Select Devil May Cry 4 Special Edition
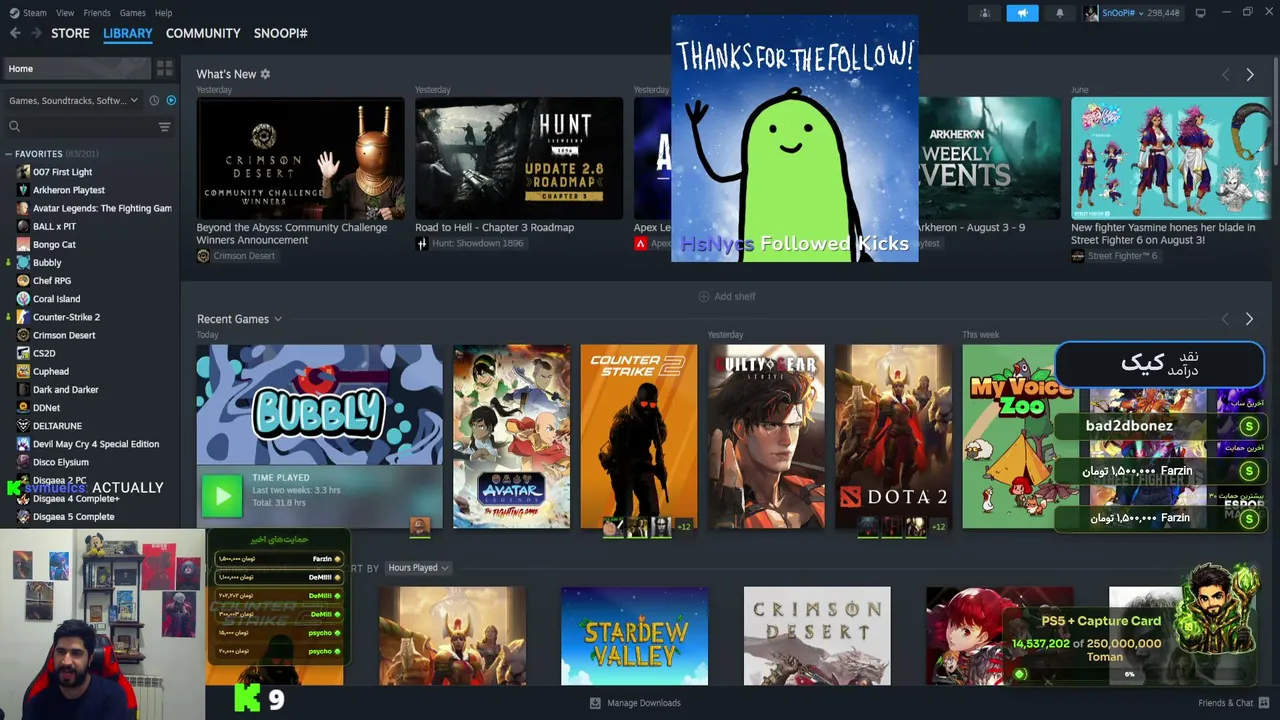The height and width of the screenshot is (720, 1280). point(96,444)
